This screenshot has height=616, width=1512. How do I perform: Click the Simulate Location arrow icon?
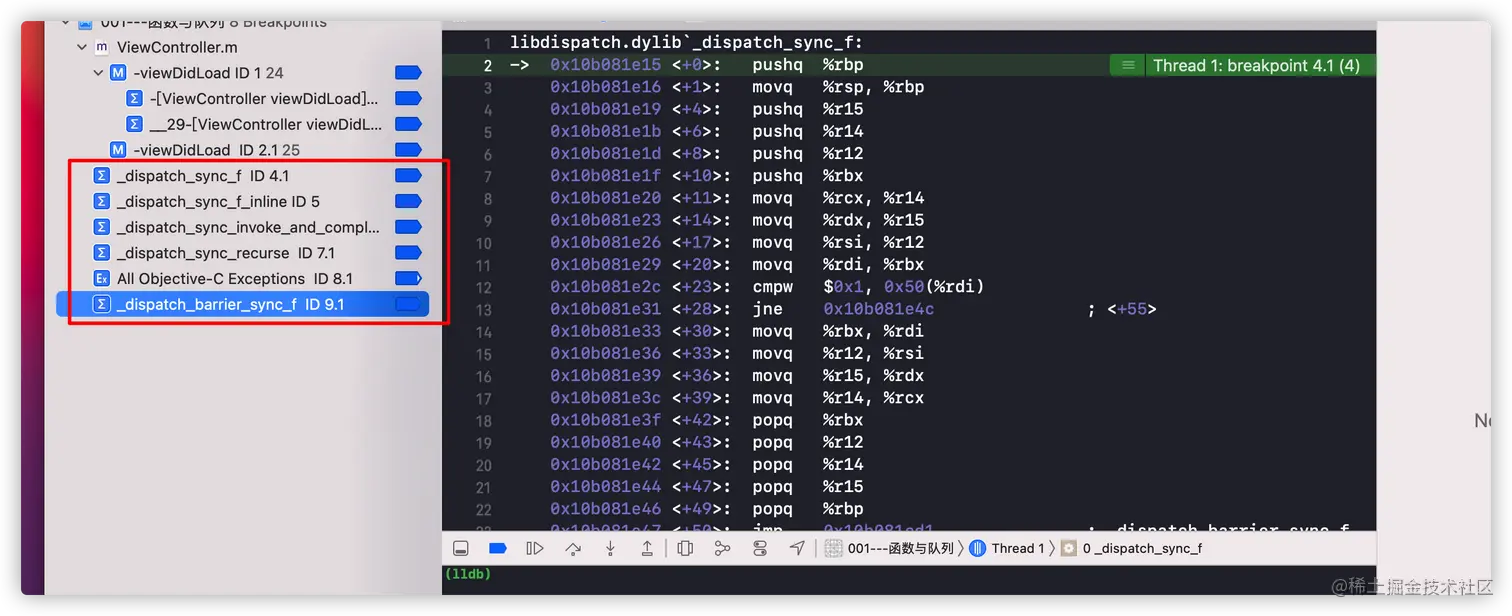click(797, 548)
